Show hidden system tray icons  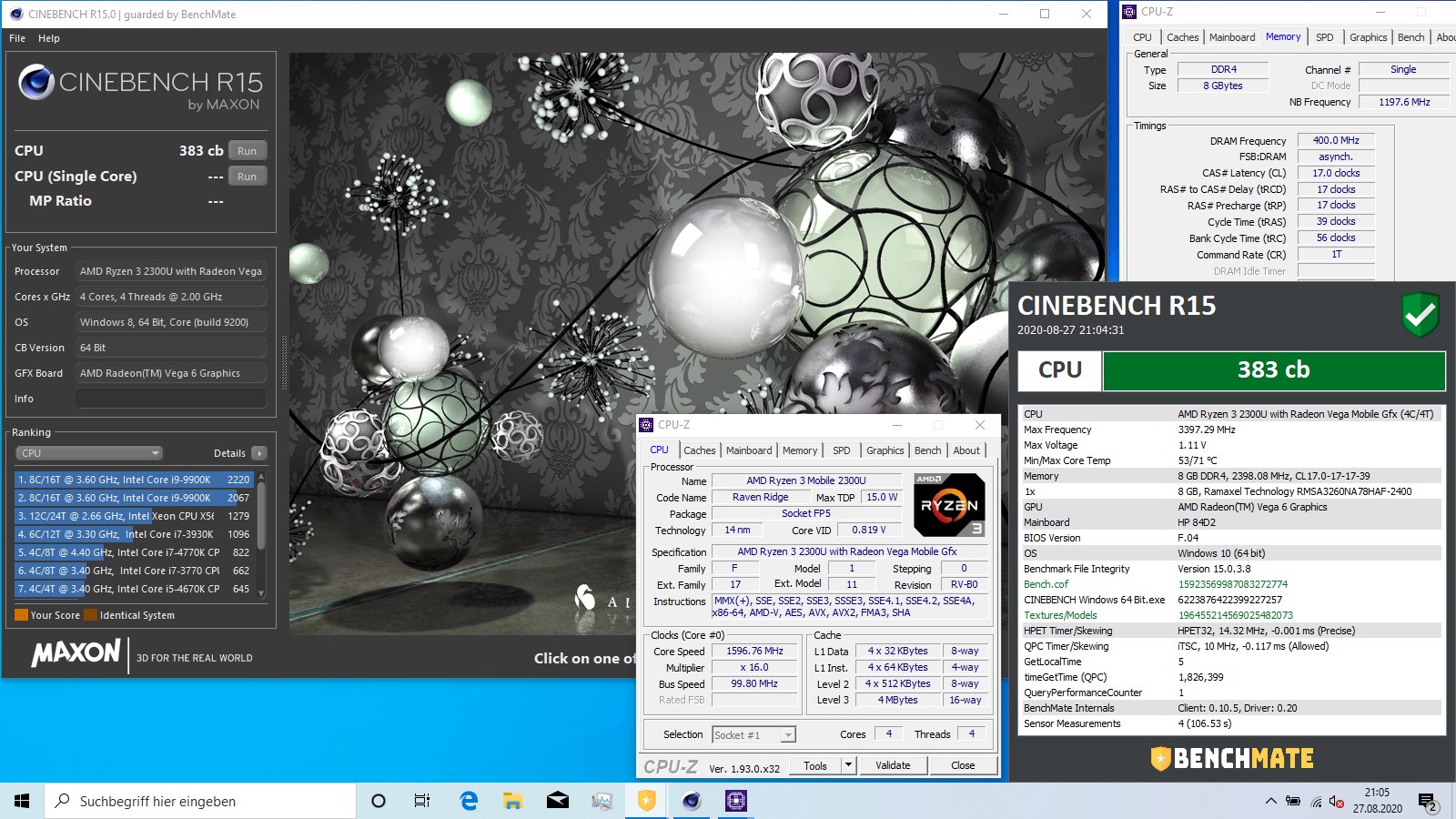tap(1270, 801)
